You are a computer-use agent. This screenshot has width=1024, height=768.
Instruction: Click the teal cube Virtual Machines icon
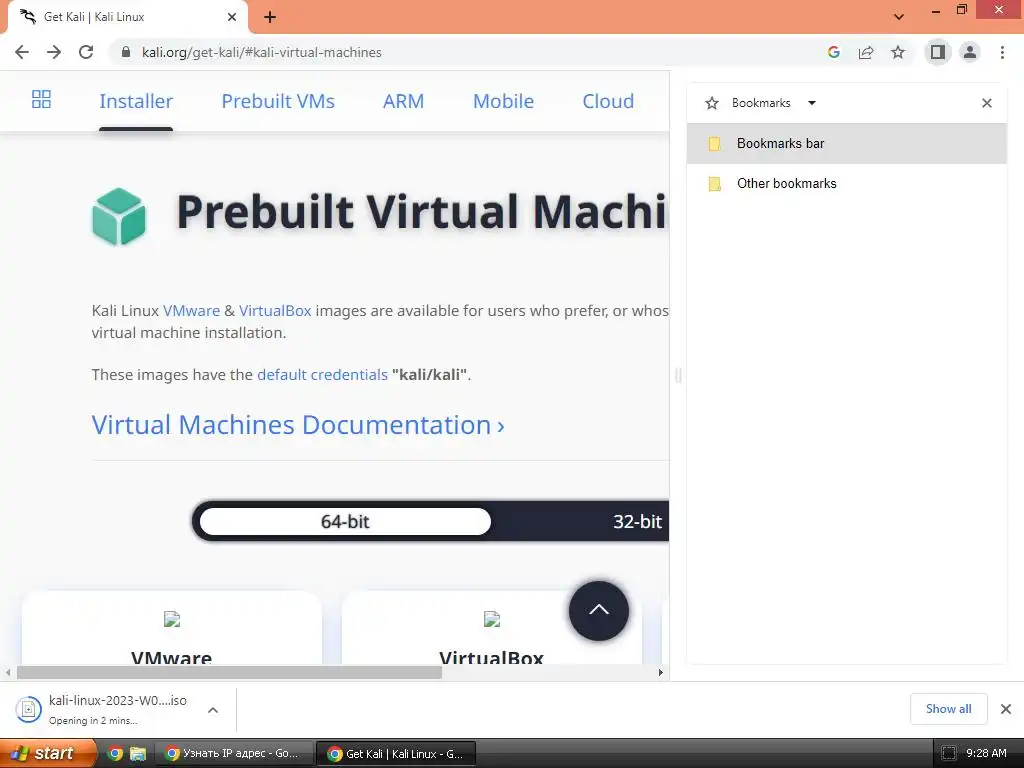pyautogui.click(x=119, y=216)
